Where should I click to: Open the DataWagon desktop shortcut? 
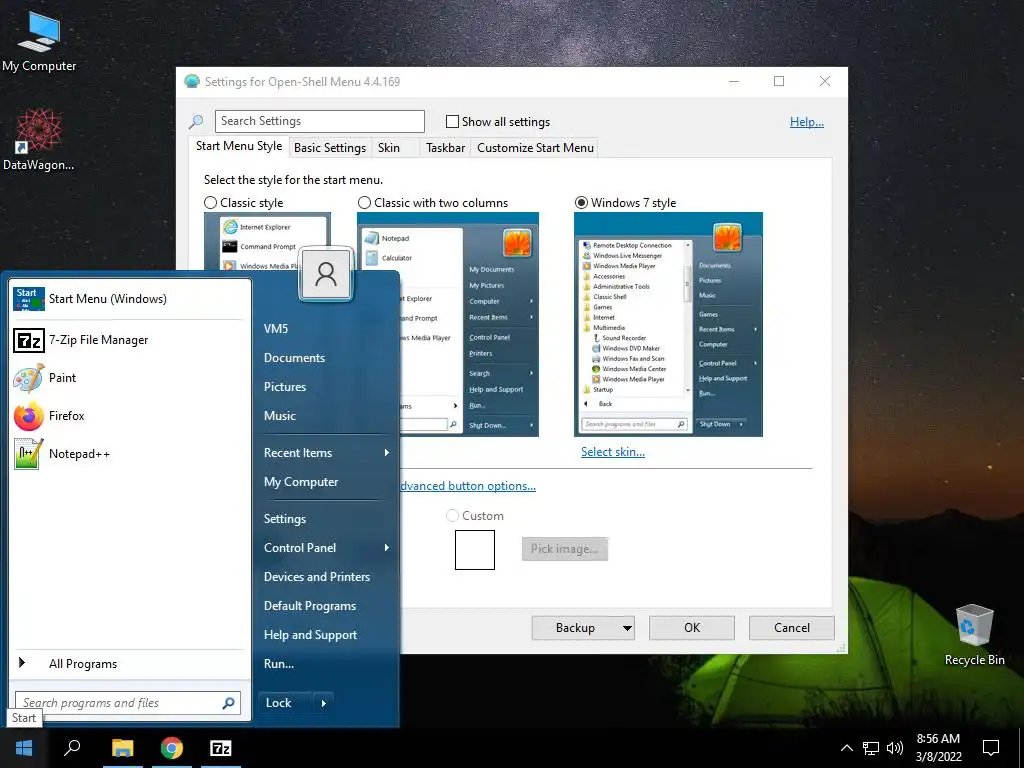[38, 138]
